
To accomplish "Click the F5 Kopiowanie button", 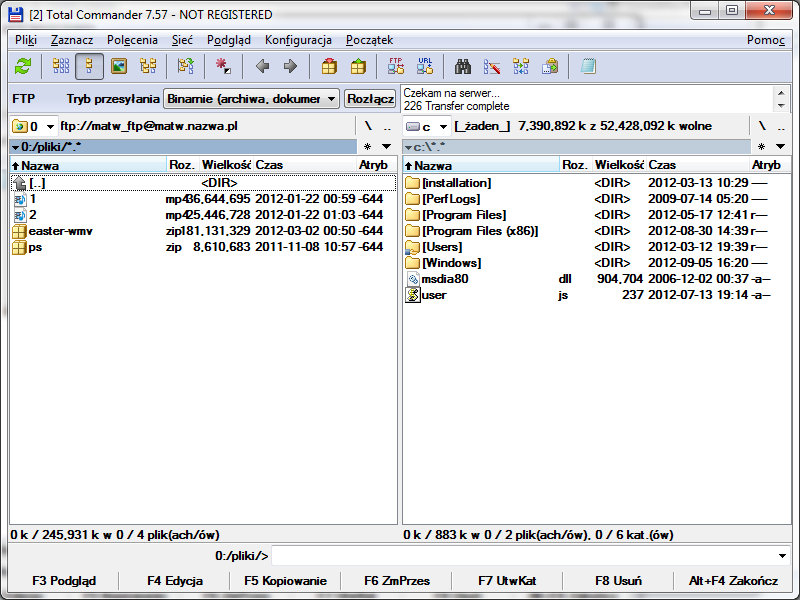I will tap(285, 581).
